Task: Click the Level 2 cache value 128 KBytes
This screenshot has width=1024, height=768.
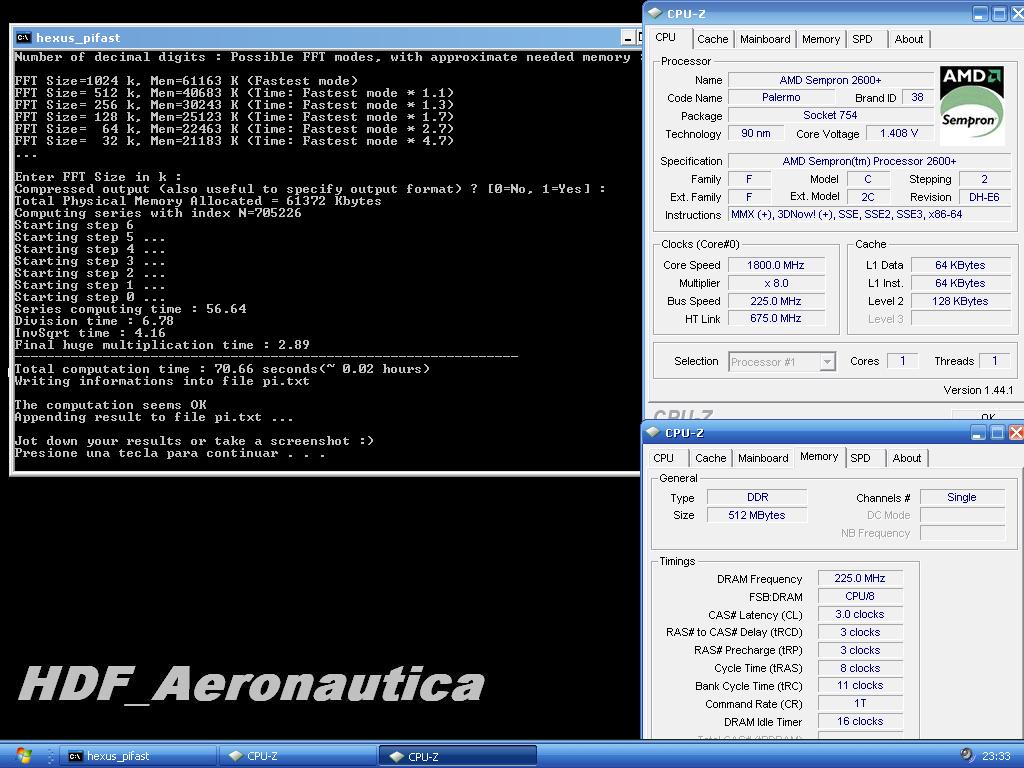Action: 960,301
